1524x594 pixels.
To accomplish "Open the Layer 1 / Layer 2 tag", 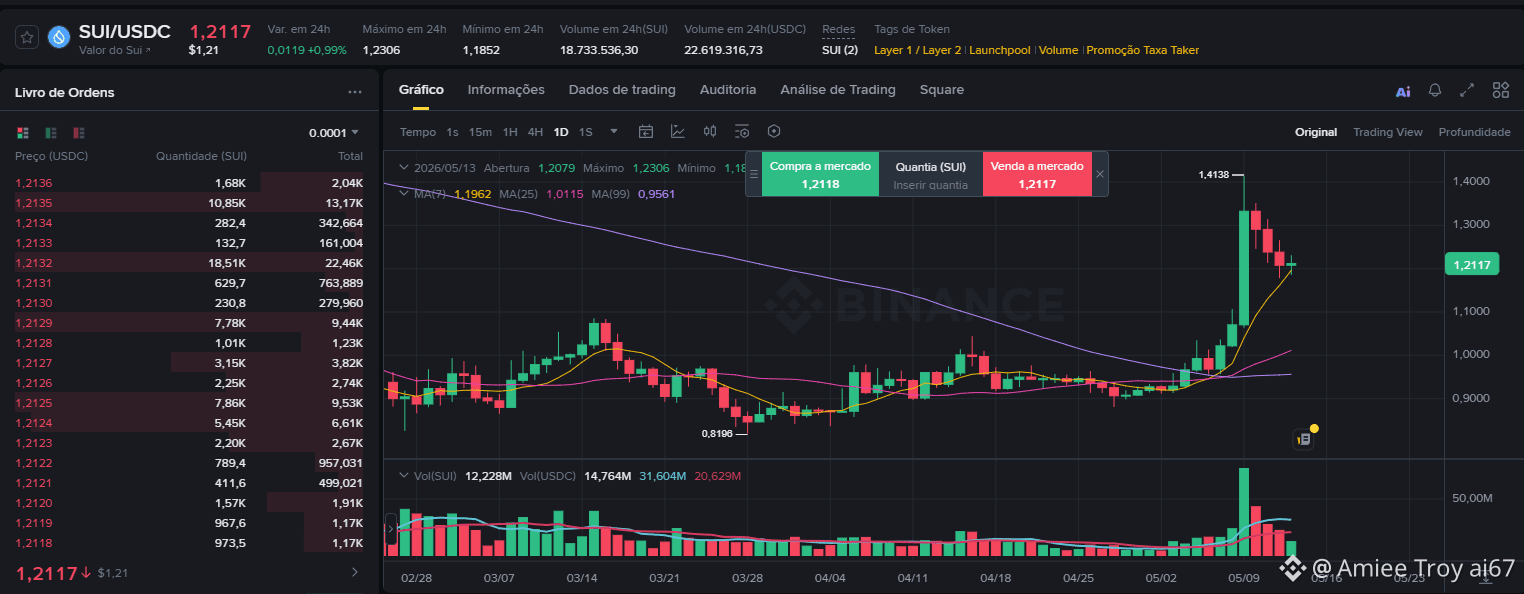I will coord(918,50).
